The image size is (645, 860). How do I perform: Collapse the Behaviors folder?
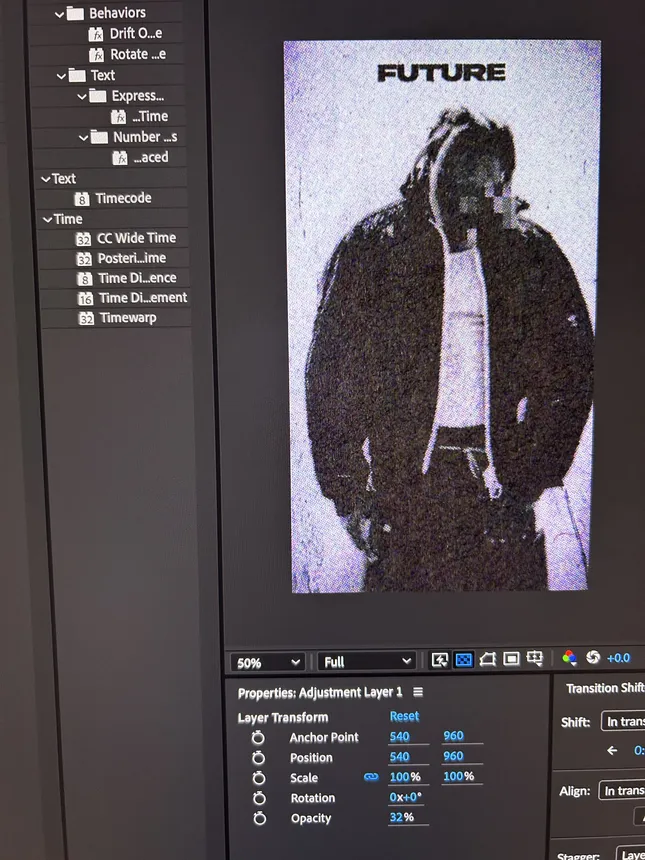60,14
